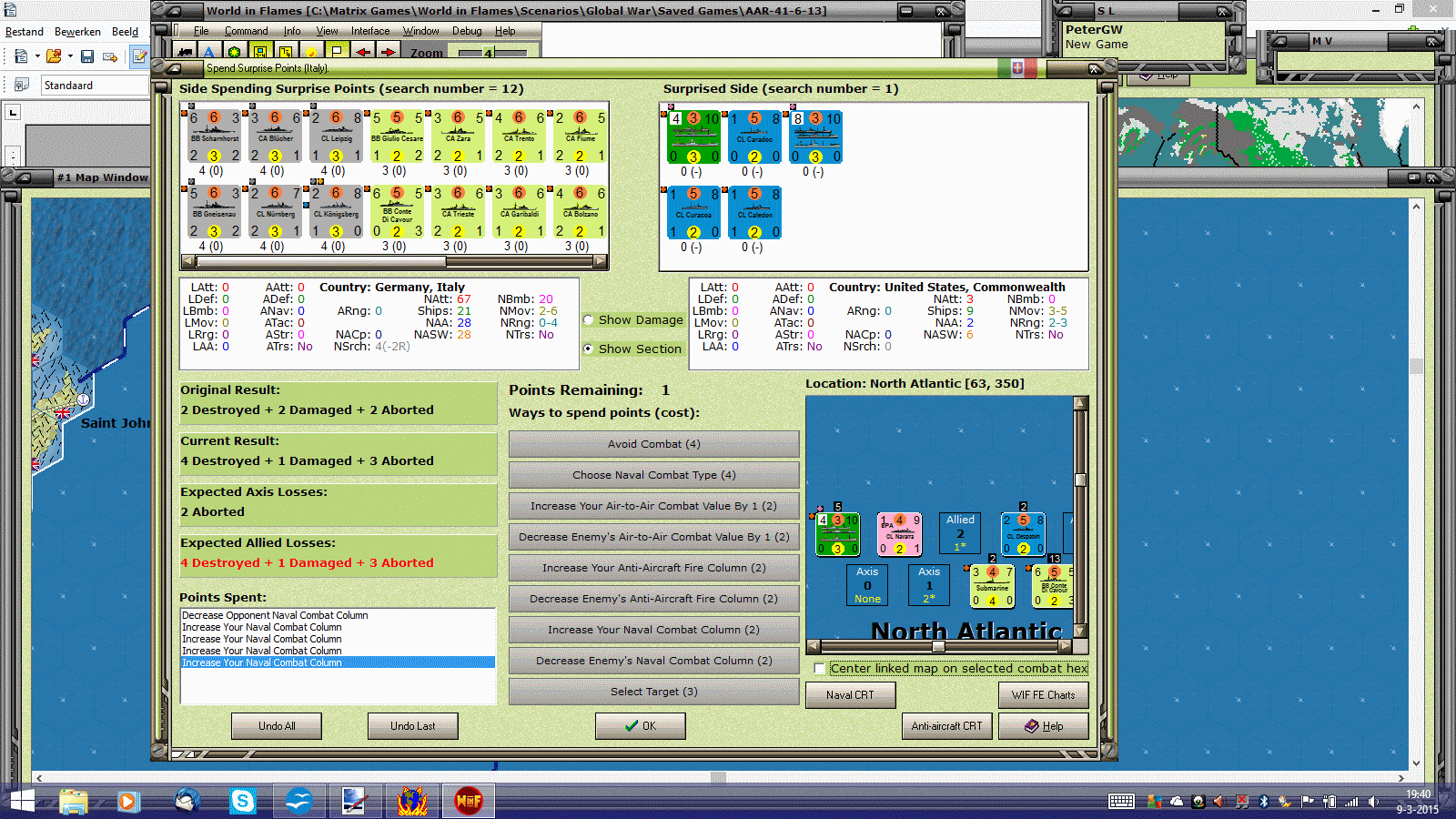Click the battery tray icon
This screenshot has width=1456, height=819.
(1330, 802)
